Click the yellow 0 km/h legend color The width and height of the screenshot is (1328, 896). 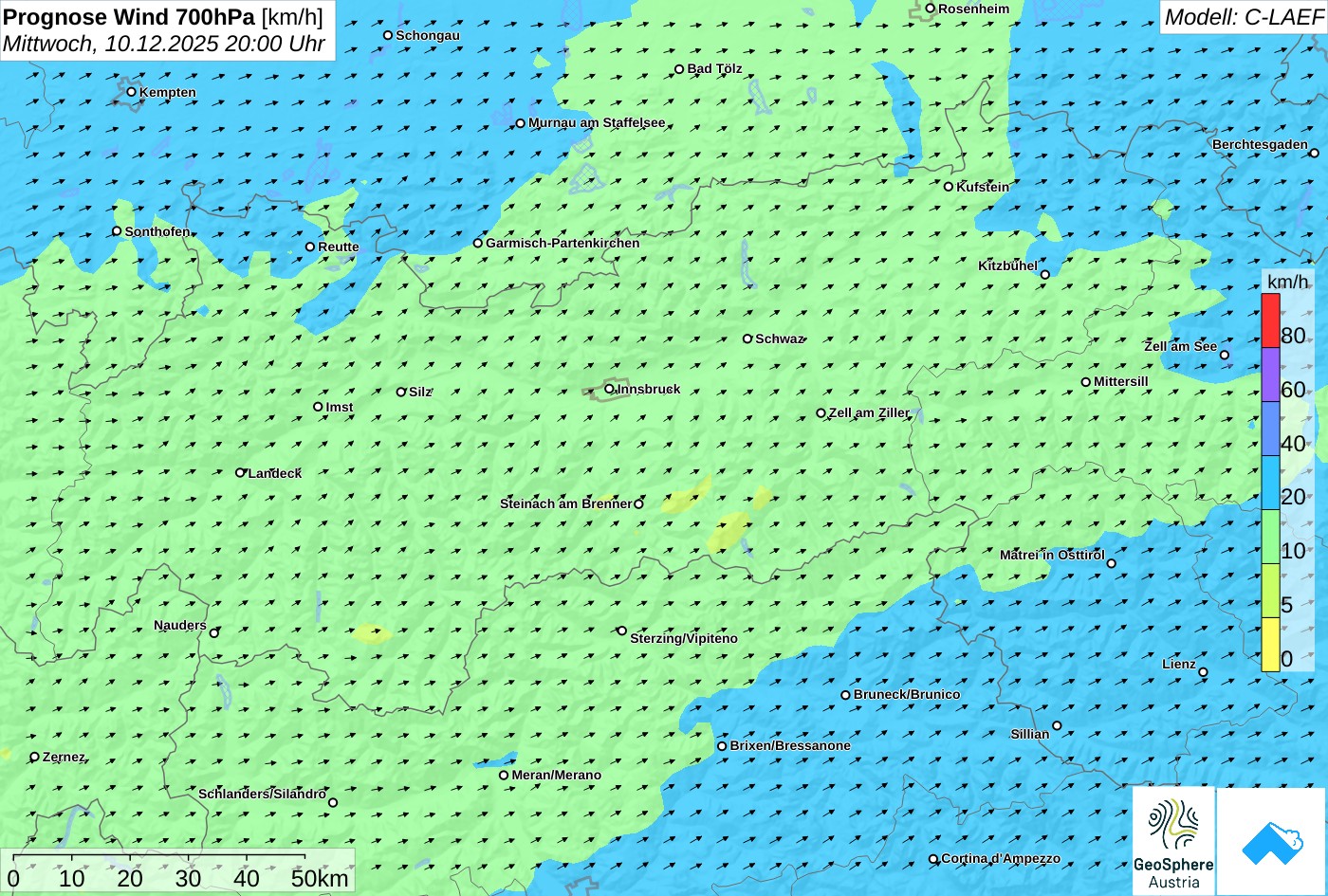(1270, 645)
